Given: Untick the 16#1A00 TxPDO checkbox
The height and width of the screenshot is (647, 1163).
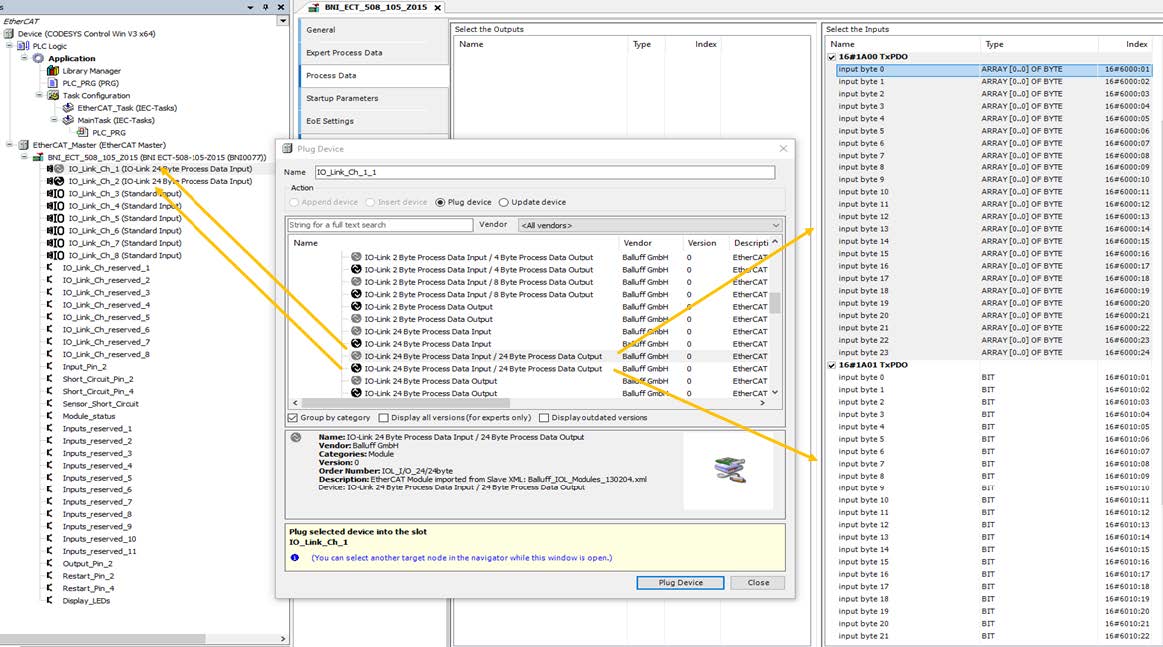Looking at the screenshot, I should [832, 57].
